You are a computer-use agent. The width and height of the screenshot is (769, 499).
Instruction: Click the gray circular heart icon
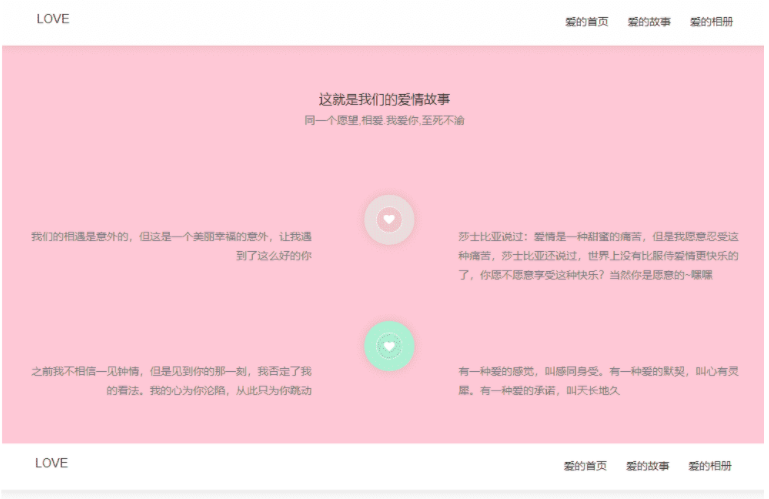coord(389,219)
